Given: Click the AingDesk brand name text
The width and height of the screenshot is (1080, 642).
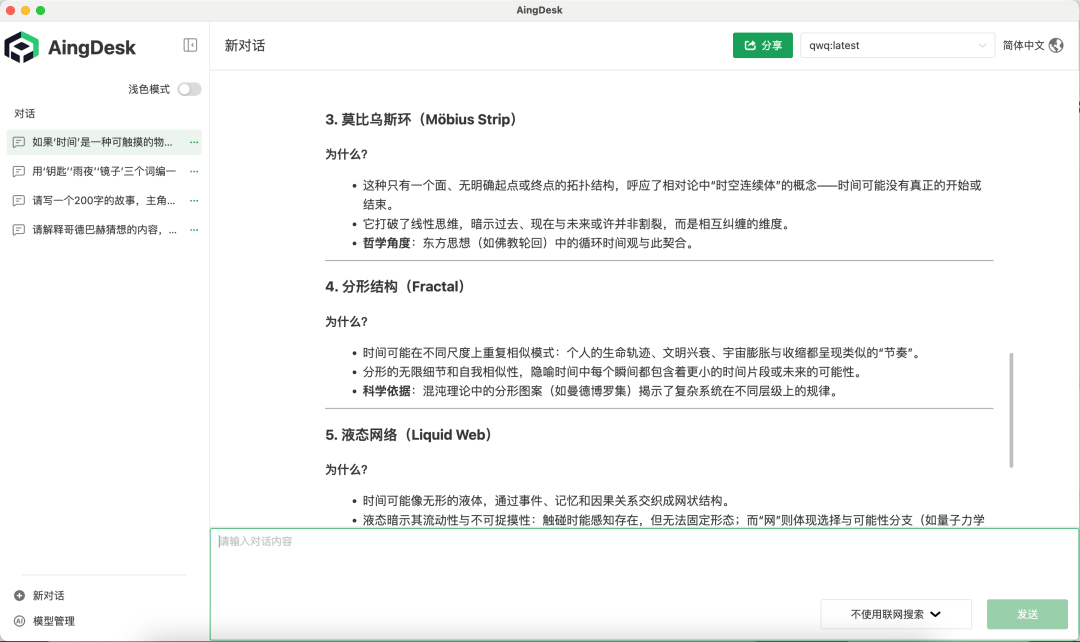Looking at the screenshot, I should (x=92, y=48).
